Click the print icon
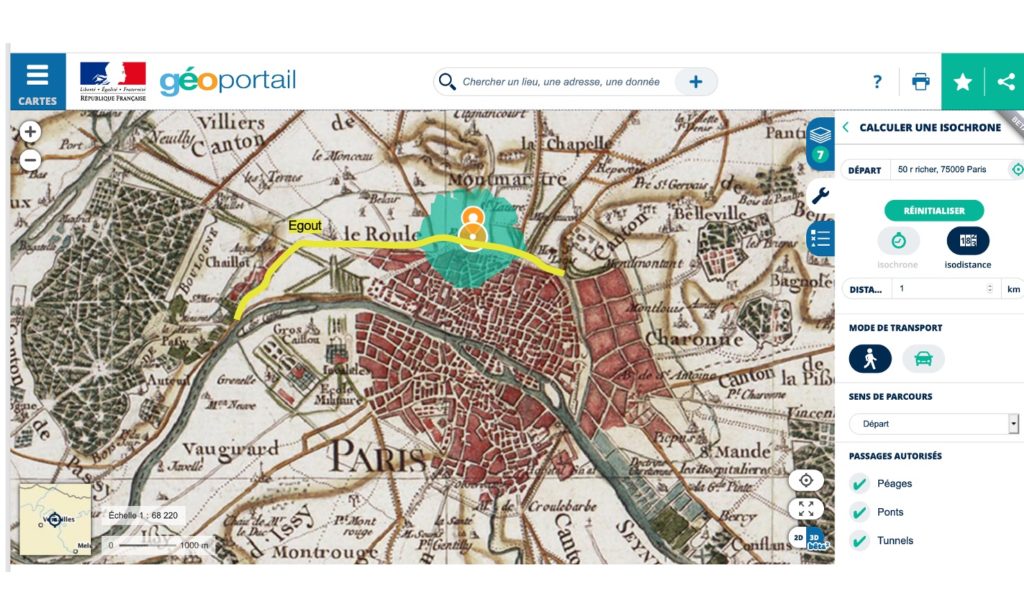This screenshot has height=597, width=1024. pyautogui.click(x=921, y=82)
